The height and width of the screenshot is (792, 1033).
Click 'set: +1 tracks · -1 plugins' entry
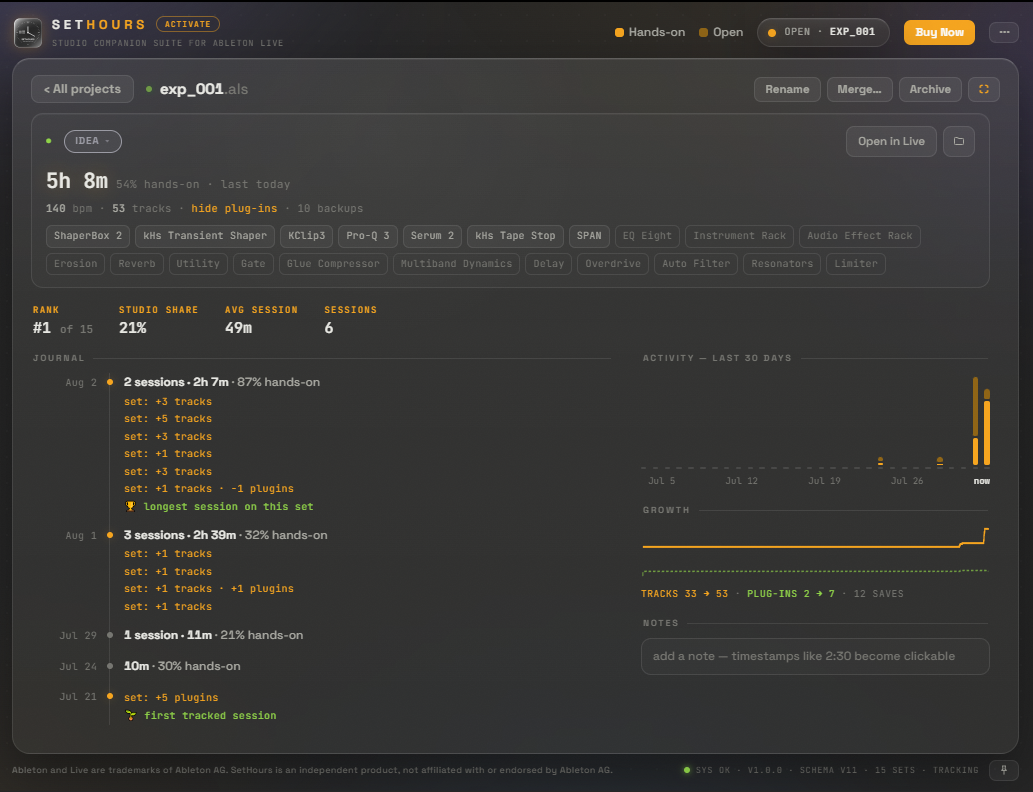(209, 489)
